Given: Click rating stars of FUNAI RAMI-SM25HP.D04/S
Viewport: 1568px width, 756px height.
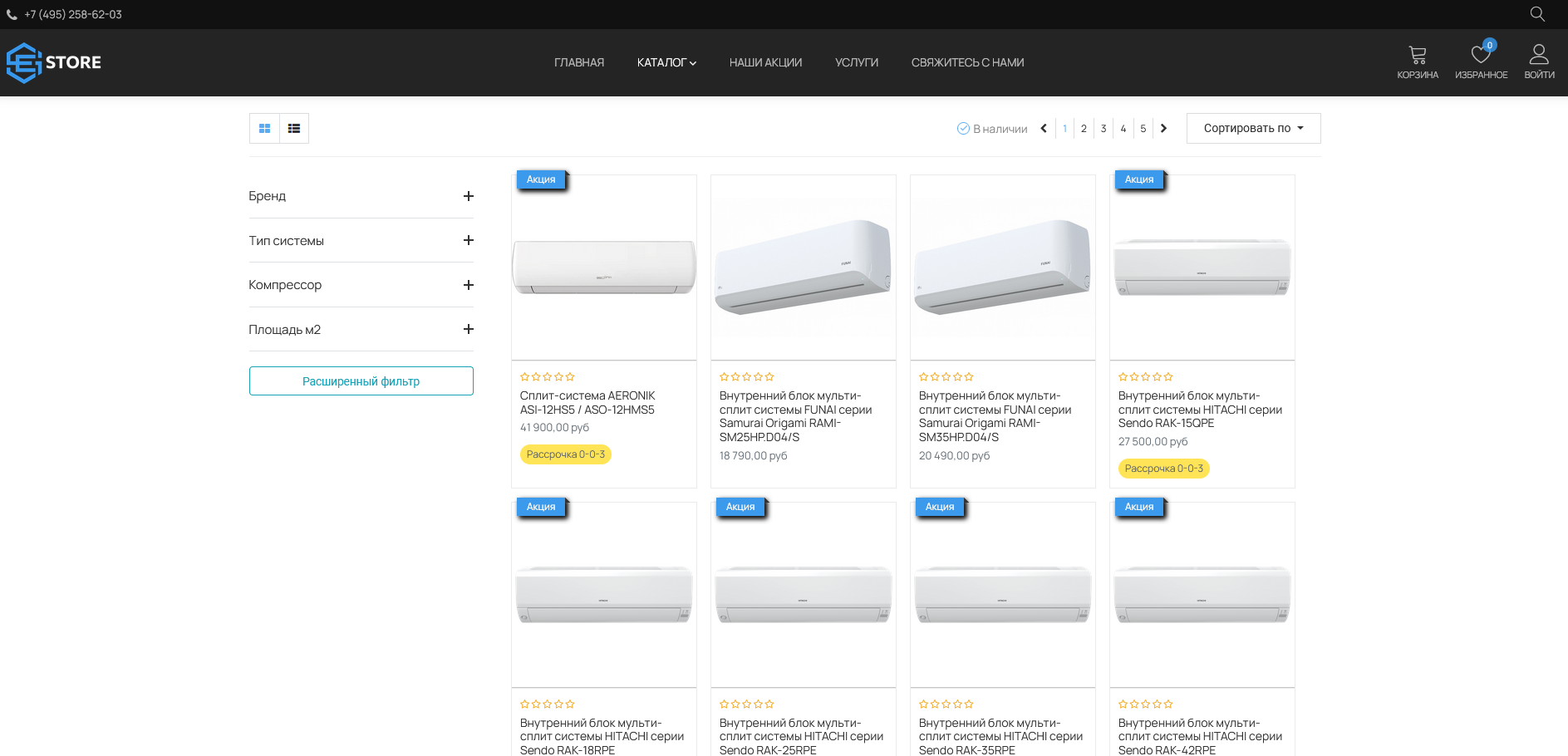Looking at the screenshot, I should point(746,377).
